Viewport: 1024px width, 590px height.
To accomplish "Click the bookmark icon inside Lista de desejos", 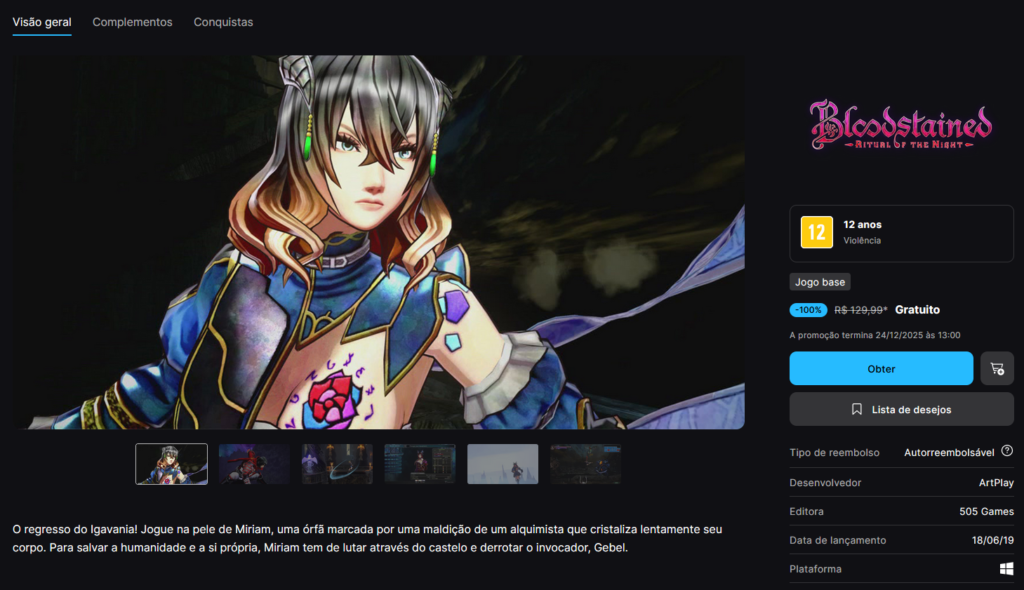I will 855,408.
